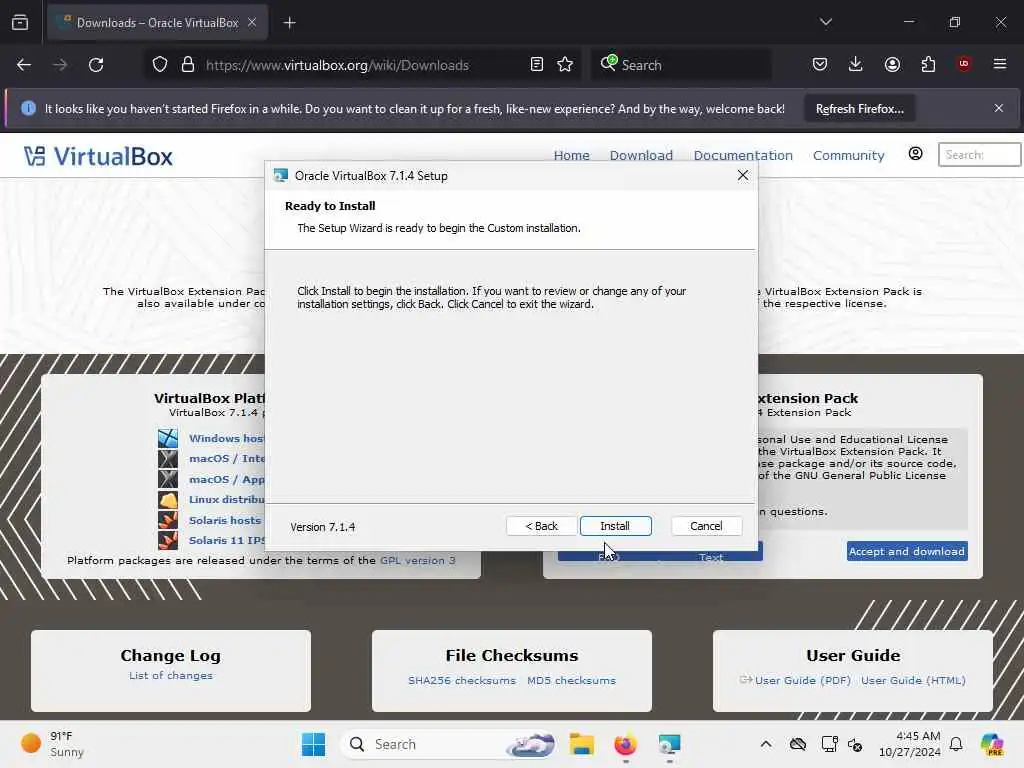Open File Explorer from the taskbar

581,744
